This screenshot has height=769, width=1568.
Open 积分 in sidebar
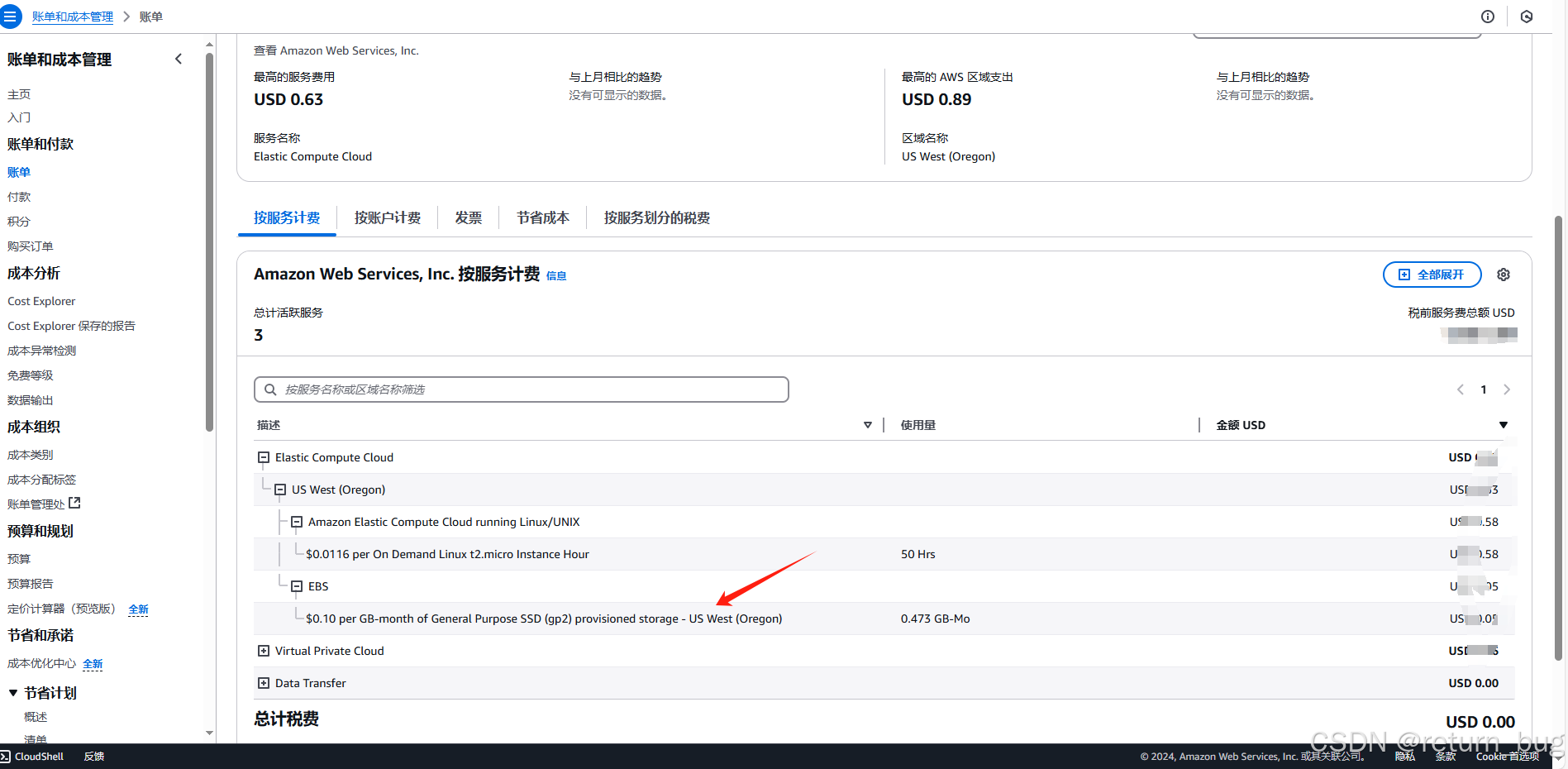19,222
